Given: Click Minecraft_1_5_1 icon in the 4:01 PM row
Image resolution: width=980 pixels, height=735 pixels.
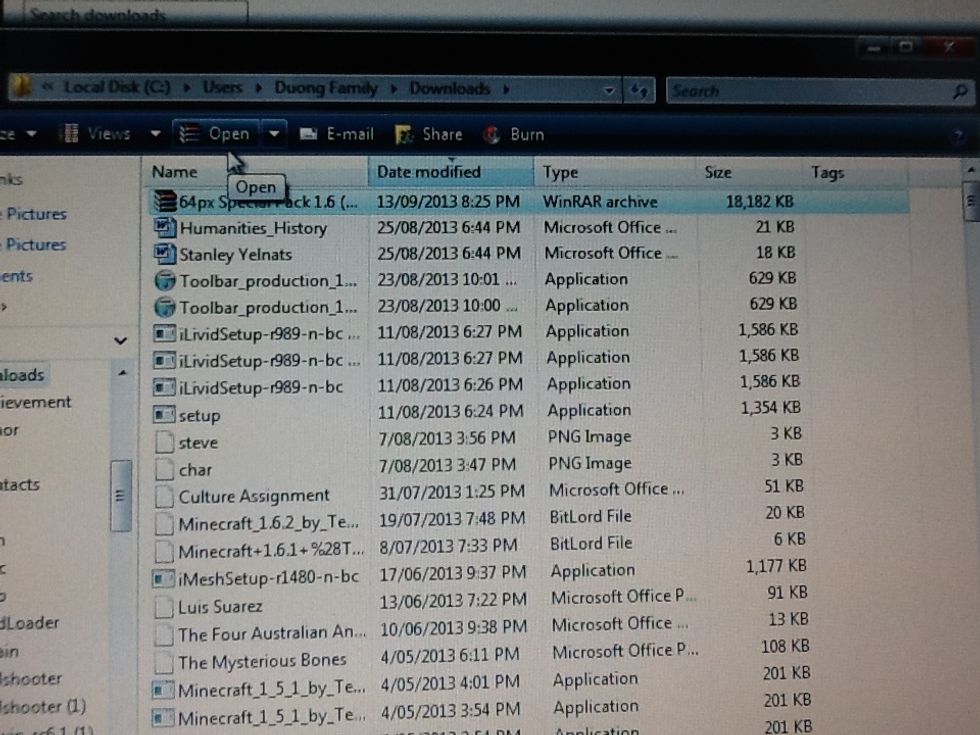Looking at the screenshot, I should pos(162,690).
